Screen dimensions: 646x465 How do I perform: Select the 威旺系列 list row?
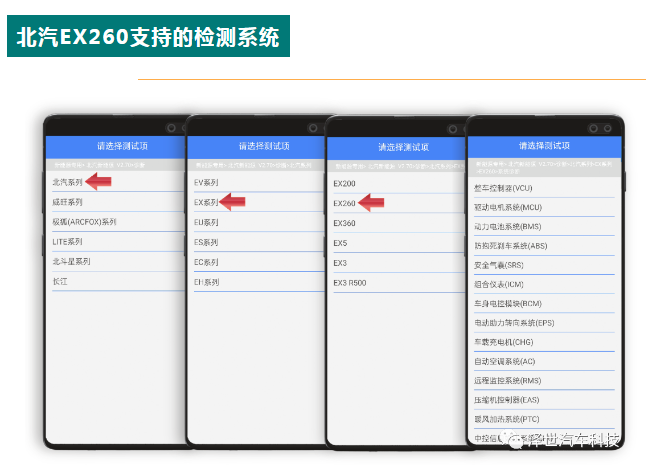(115, 202)
